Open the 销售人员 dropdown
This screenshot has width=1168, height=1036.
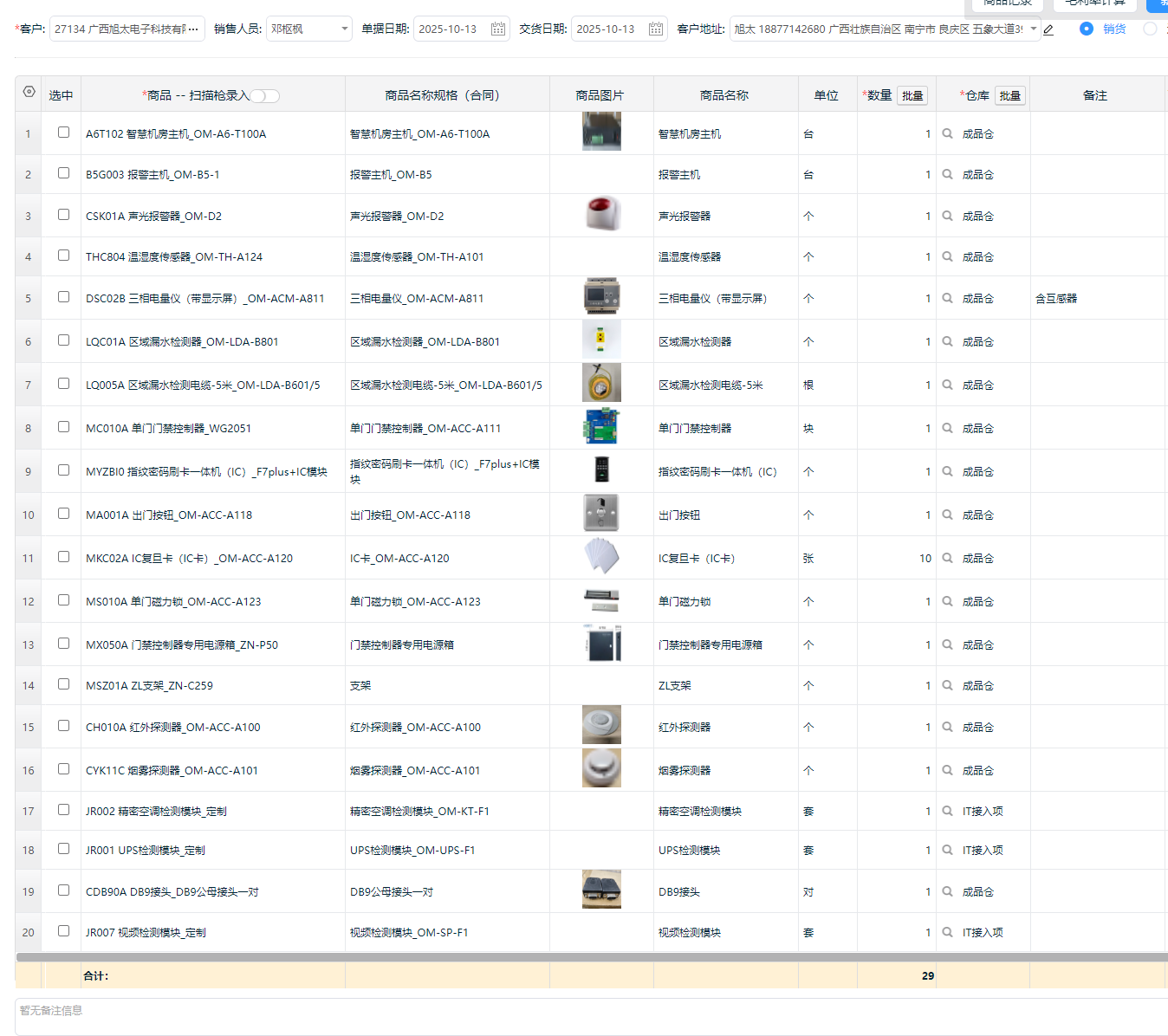click(x=308, y=29)
